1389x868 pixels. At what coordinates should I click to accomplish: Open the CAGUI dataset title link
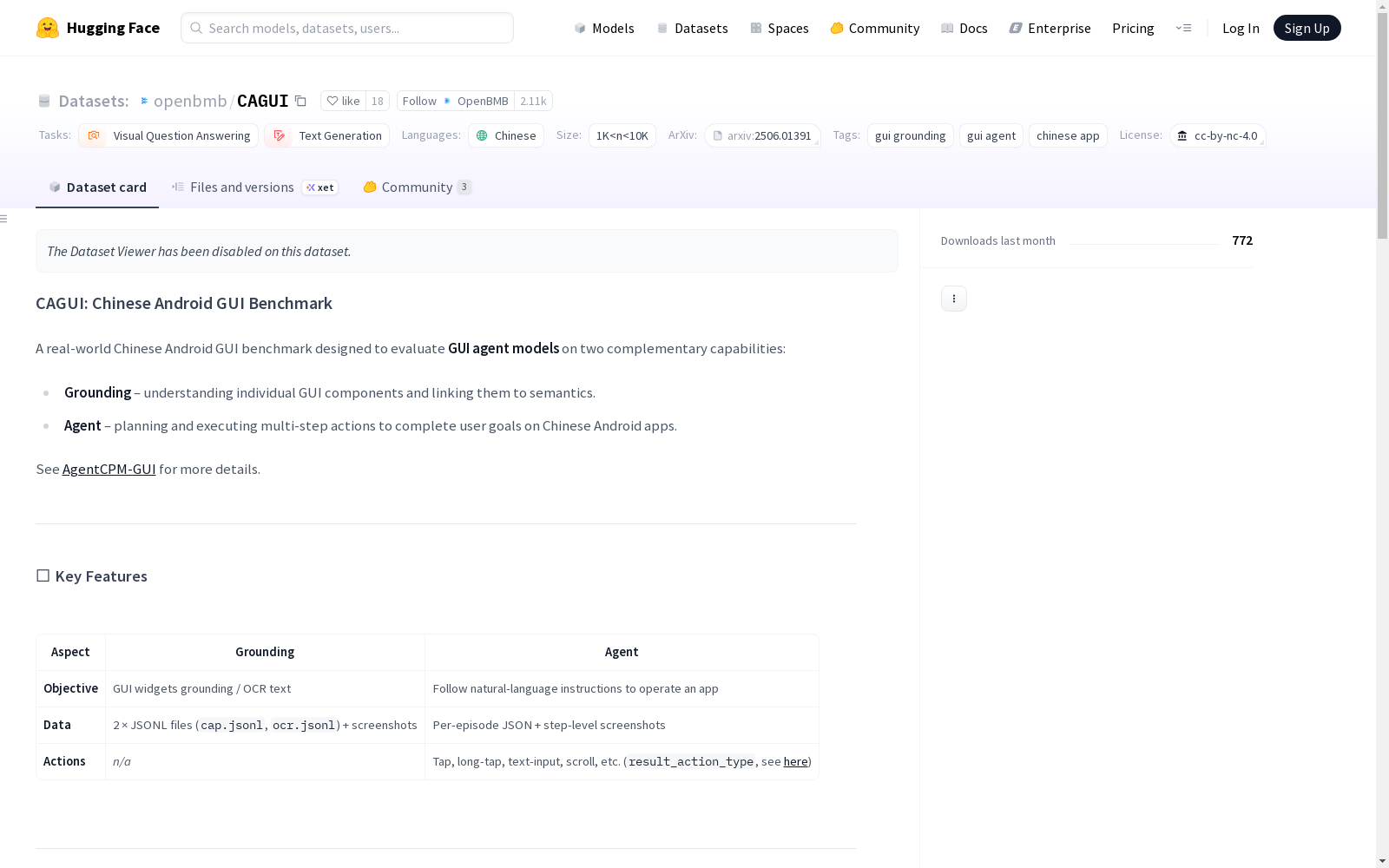(263, 101)
